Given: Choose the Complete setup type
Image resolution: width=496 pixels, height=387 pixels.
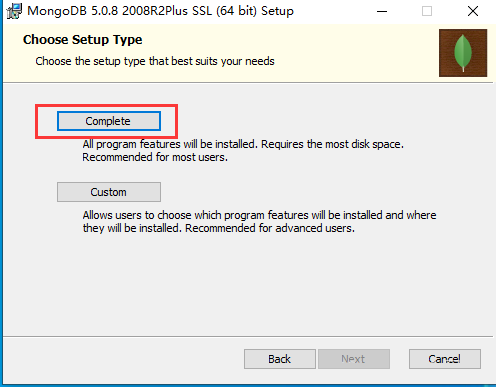Looking at the screenshot, I should pos(109,121).
